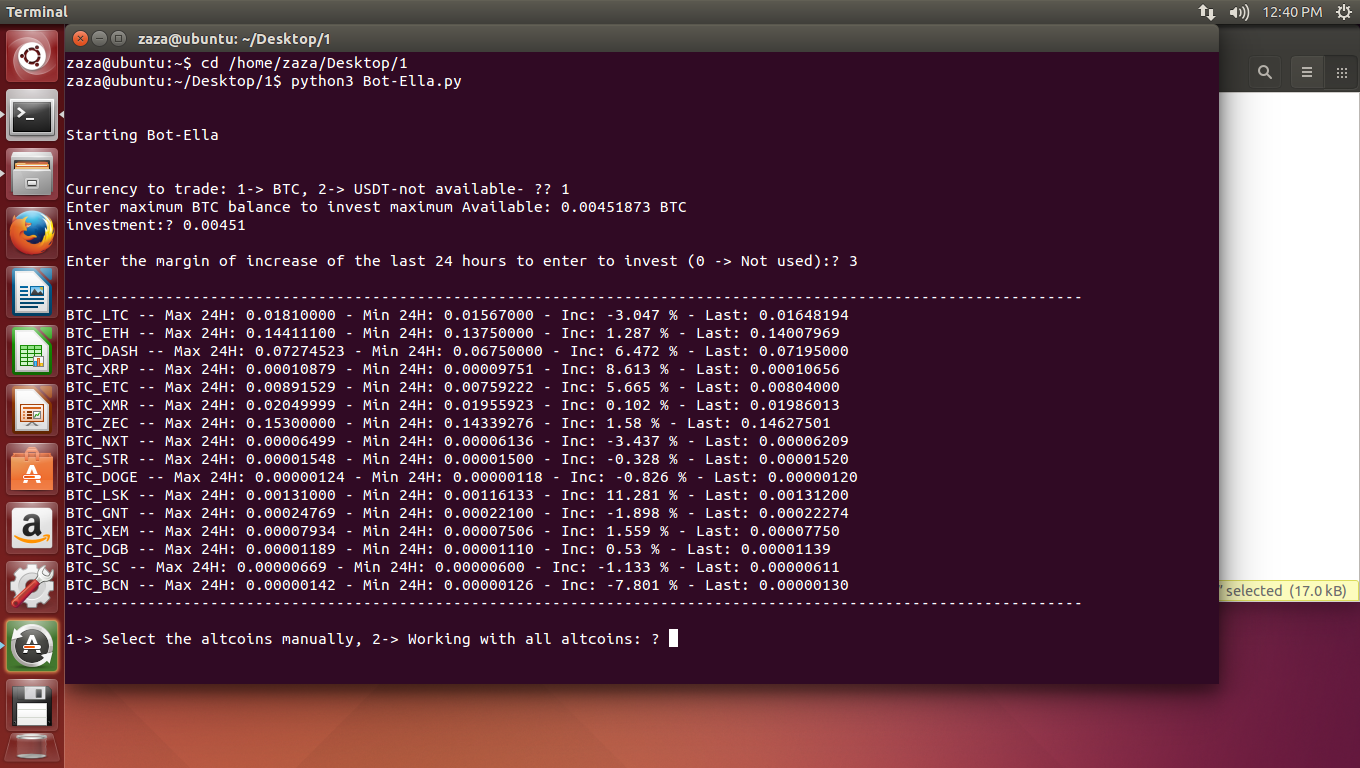
Task: Open the Files manager launcher icon
Action: [x=33, y=176]
